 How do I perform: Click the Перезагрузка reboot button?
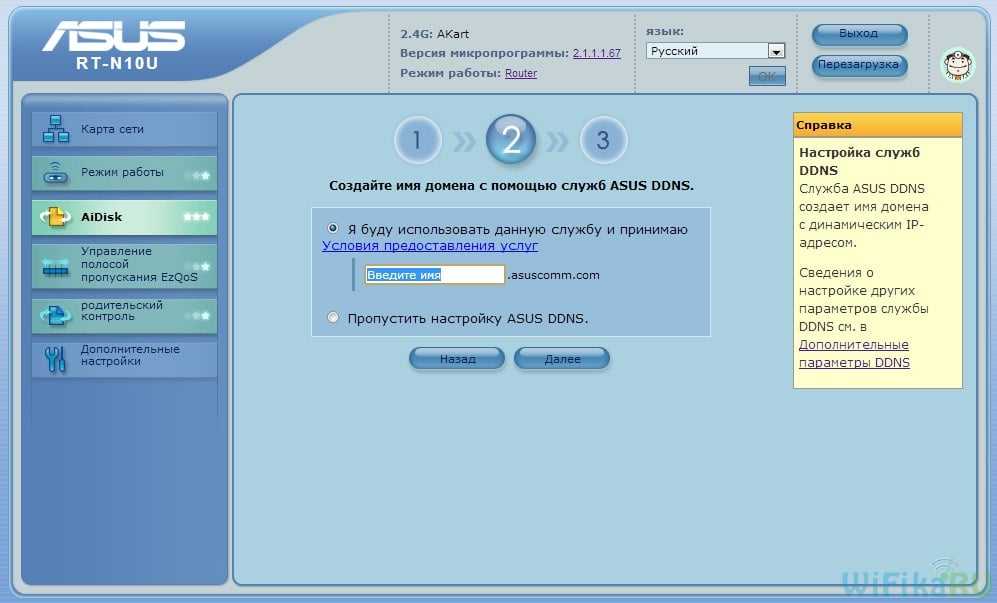[859, 65]
